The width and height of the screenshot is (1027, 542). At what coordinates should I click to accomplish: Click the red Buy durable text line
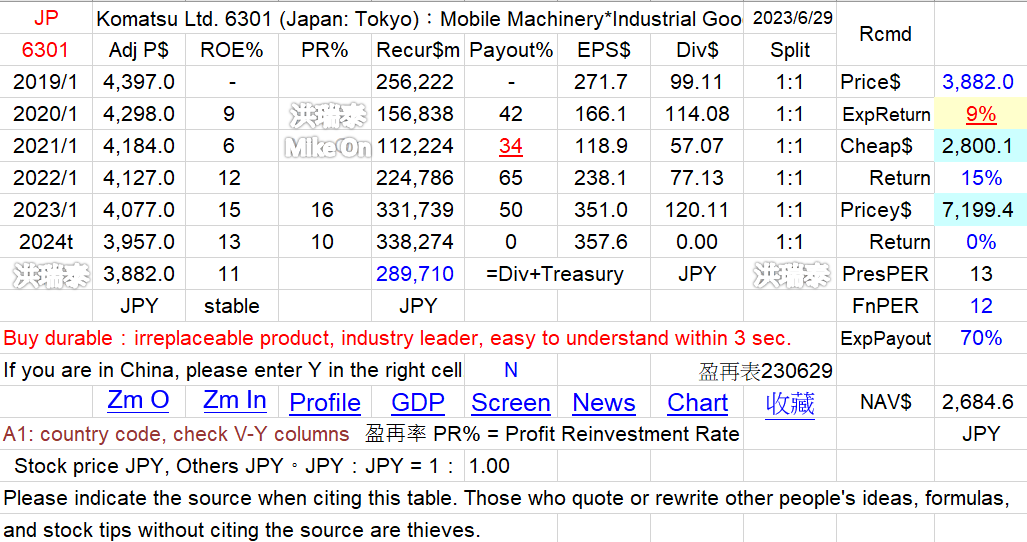pos(397,338)
